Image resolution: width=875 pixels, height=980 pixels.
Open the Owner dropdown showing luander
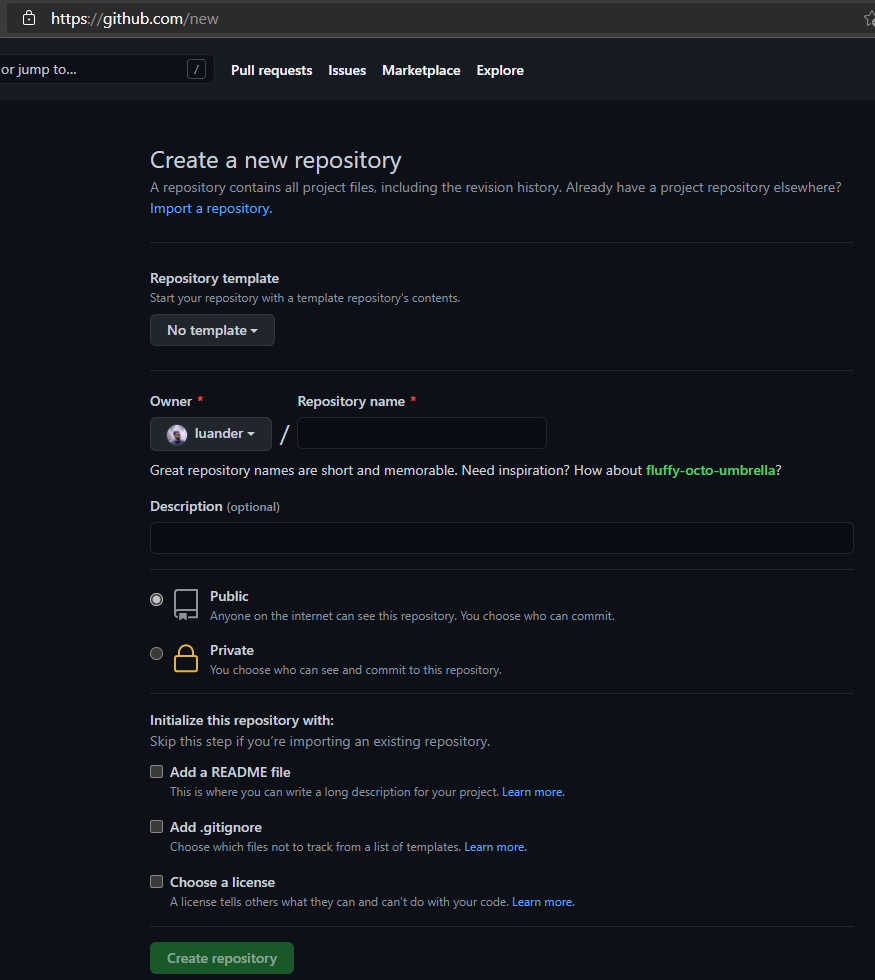point(210,433)
